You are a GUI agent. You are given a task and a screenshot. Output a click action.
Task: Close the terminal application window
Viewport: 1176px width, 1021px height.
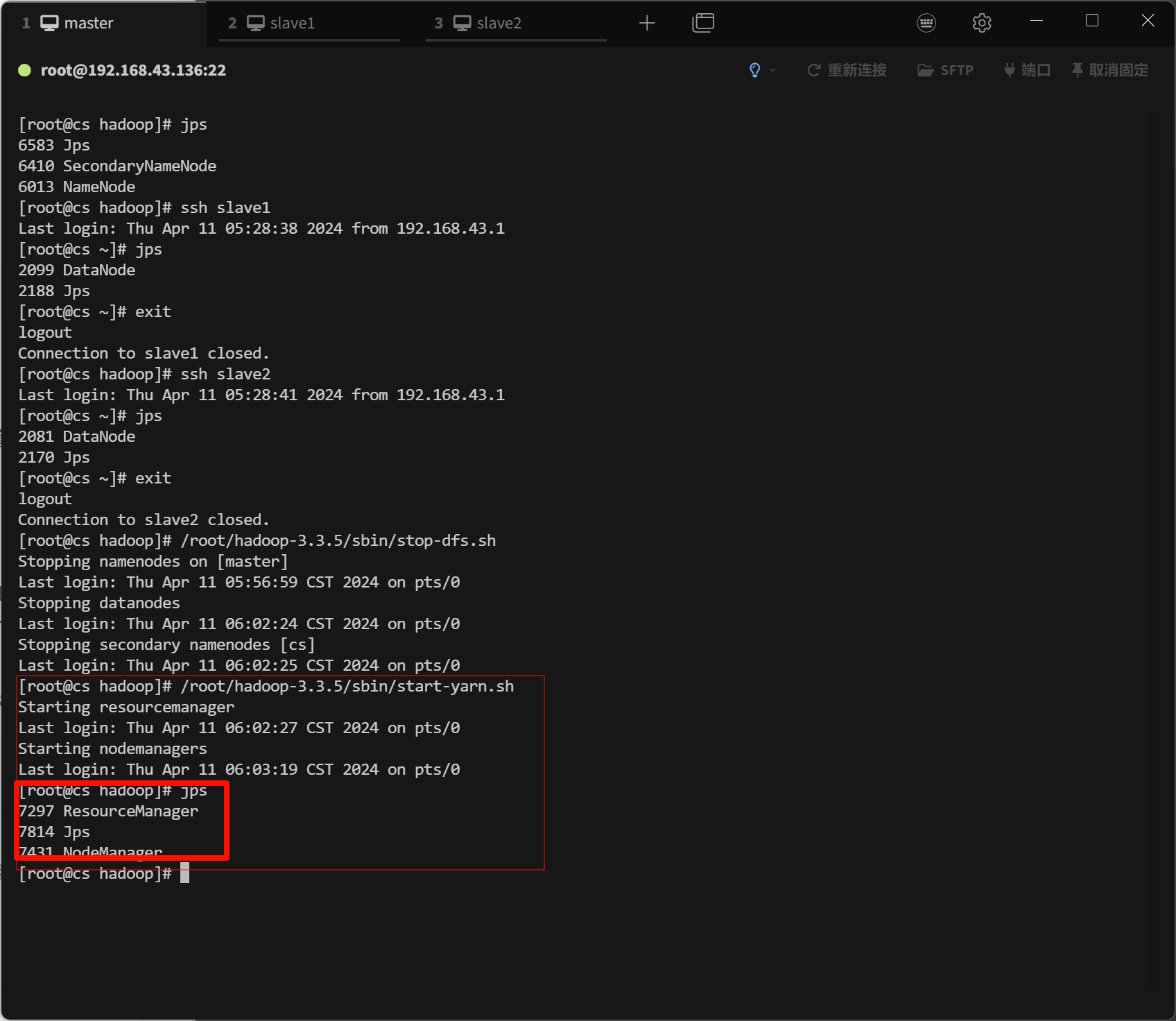pyautogui.click(x=1148, y=21)
